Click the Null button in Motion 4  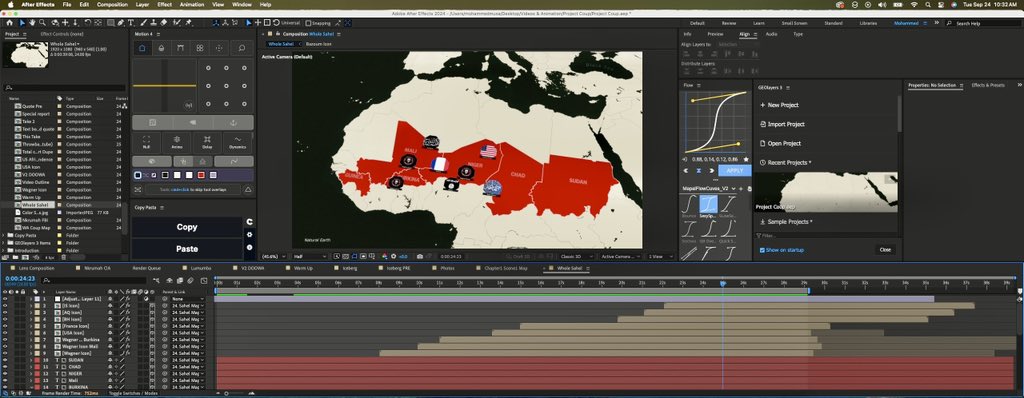tap(147, 142)
